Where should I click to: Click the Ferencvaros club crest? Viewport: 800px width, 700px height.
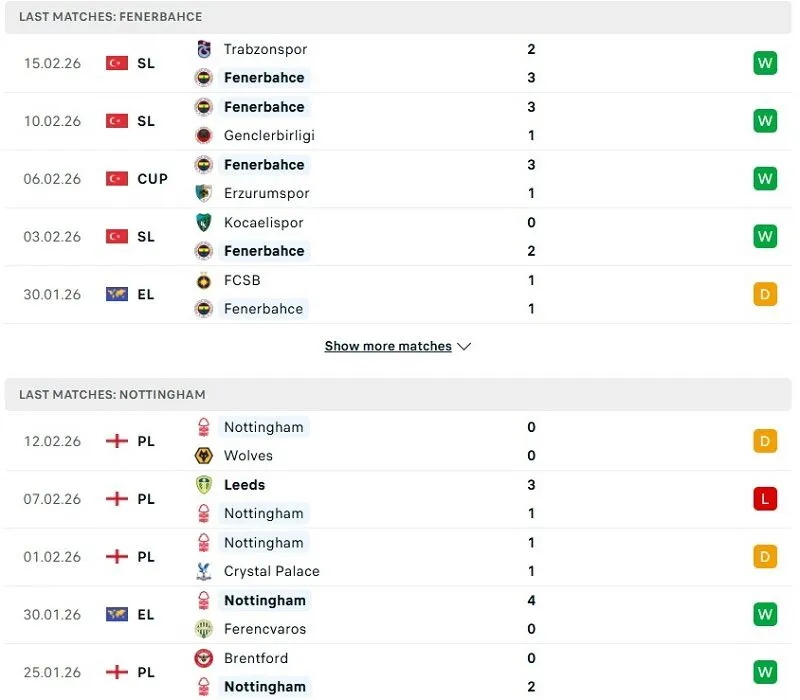(x=203, y=629)
